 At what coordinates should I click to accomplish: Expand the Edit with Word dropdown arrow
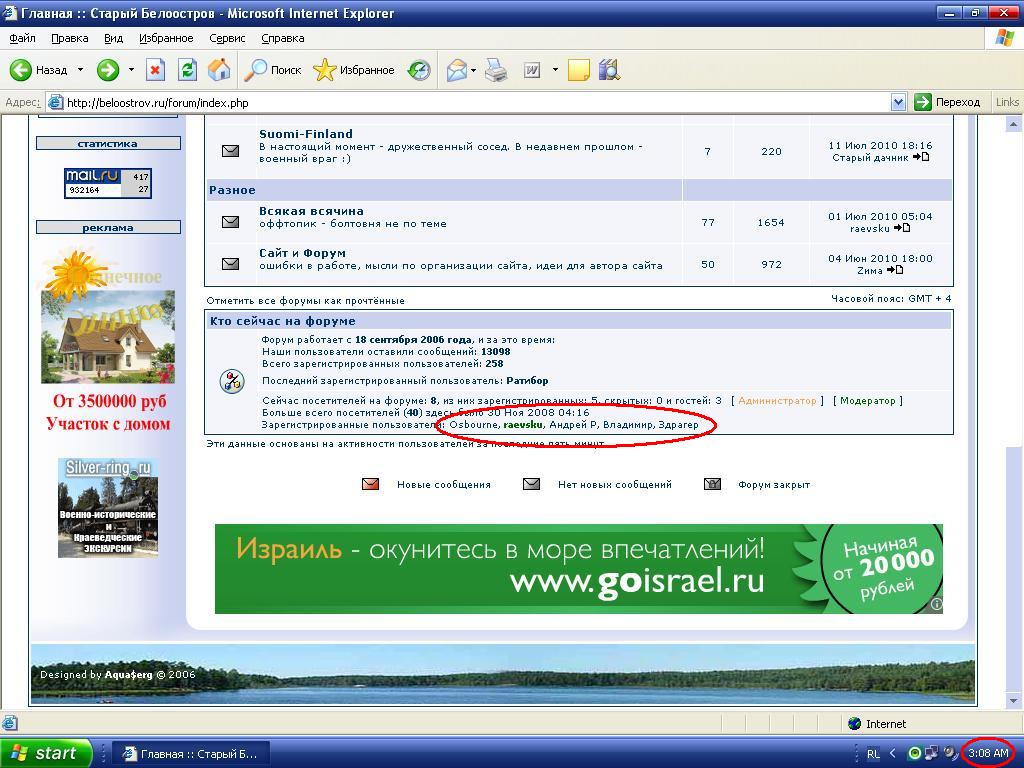tap(555, 70)
